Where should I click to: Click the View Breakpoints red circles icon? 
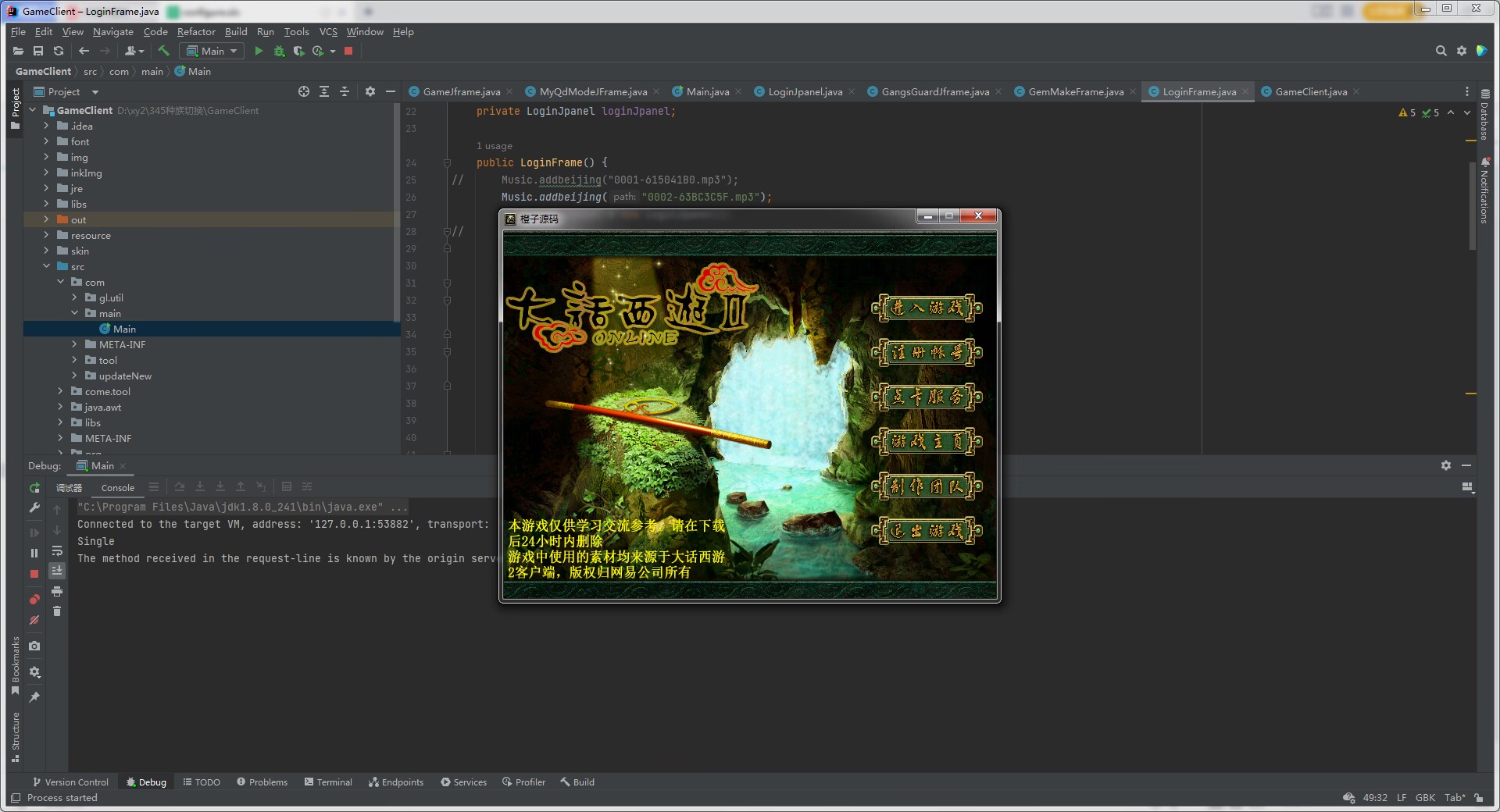(x=34, y=600)
